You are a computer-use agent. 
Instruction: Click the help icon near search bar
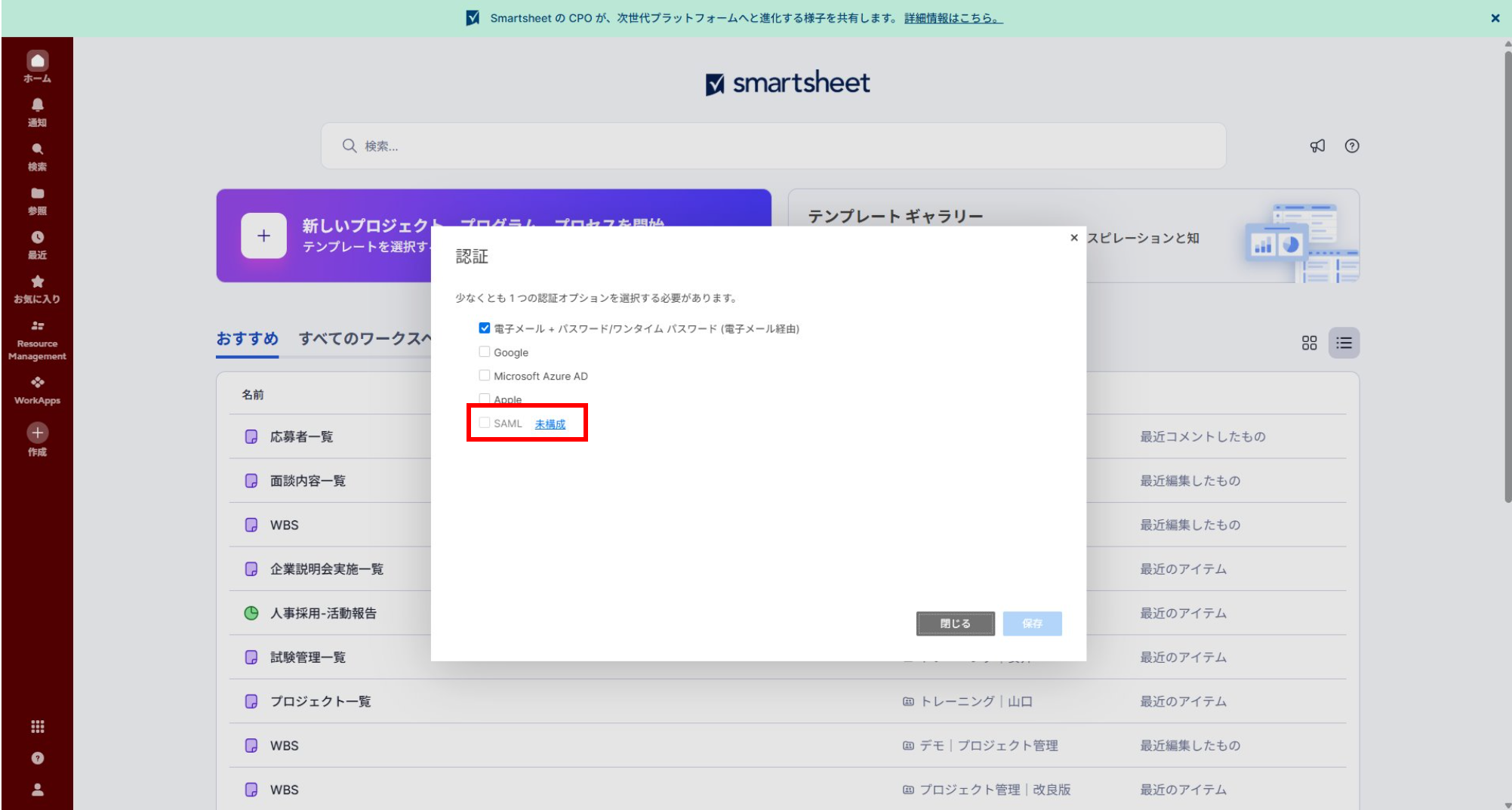(1352, 146)
